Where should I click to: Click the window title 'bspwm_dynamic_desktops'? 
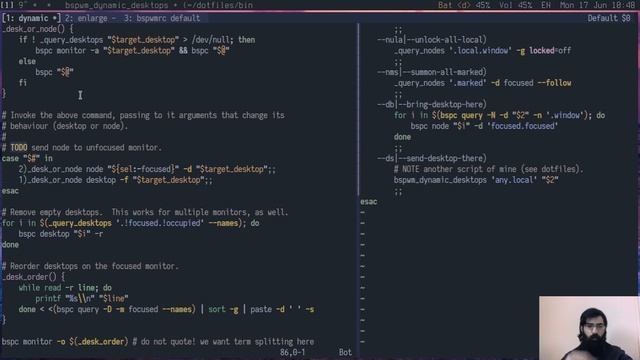click(x=116, y=5)
